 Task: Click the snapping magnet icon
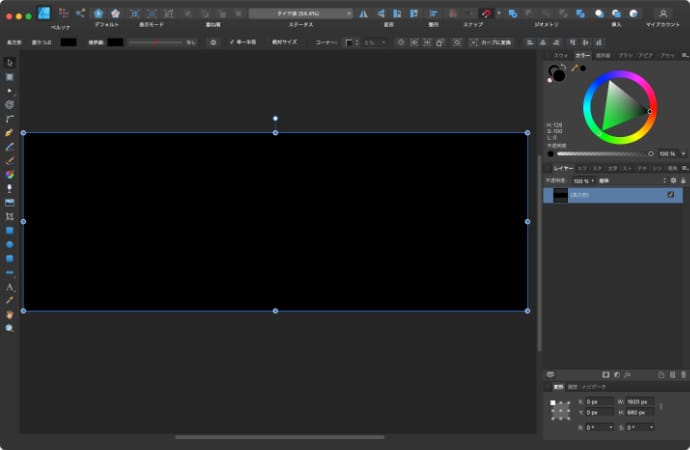pyautogui.click(x=486, y=13)
